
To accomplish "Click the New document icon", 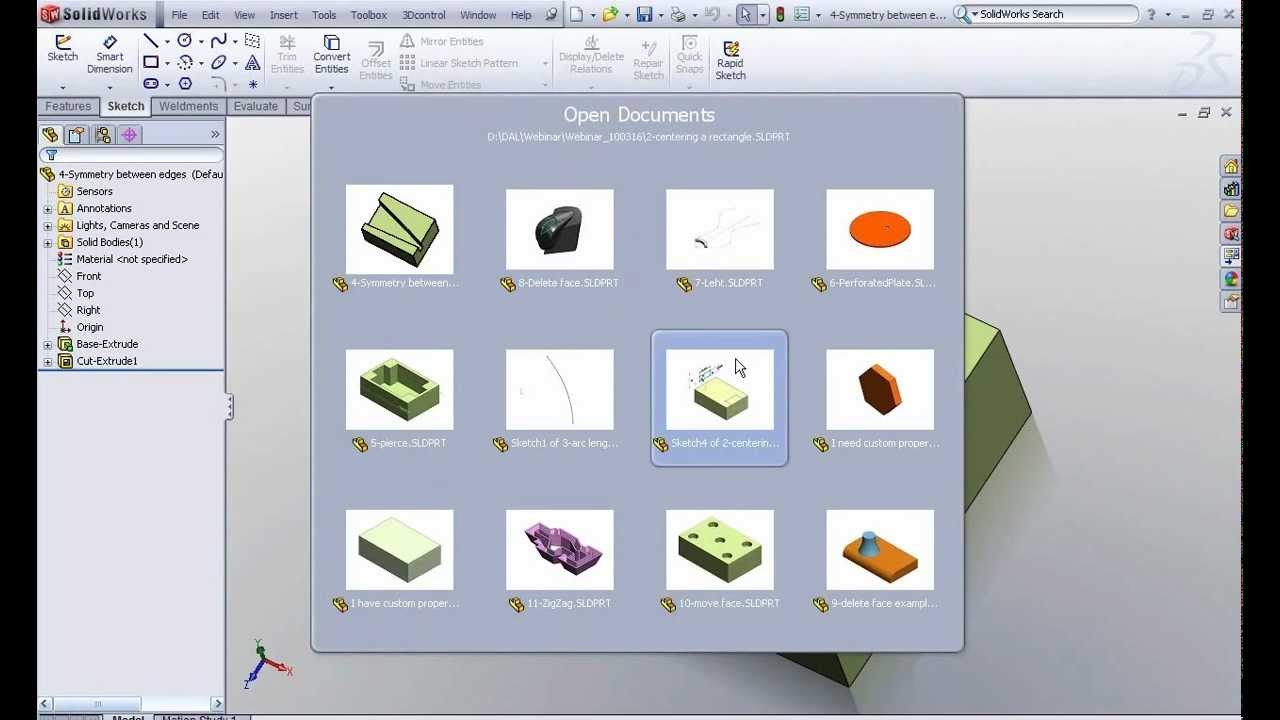I will [x=576, y=14].
